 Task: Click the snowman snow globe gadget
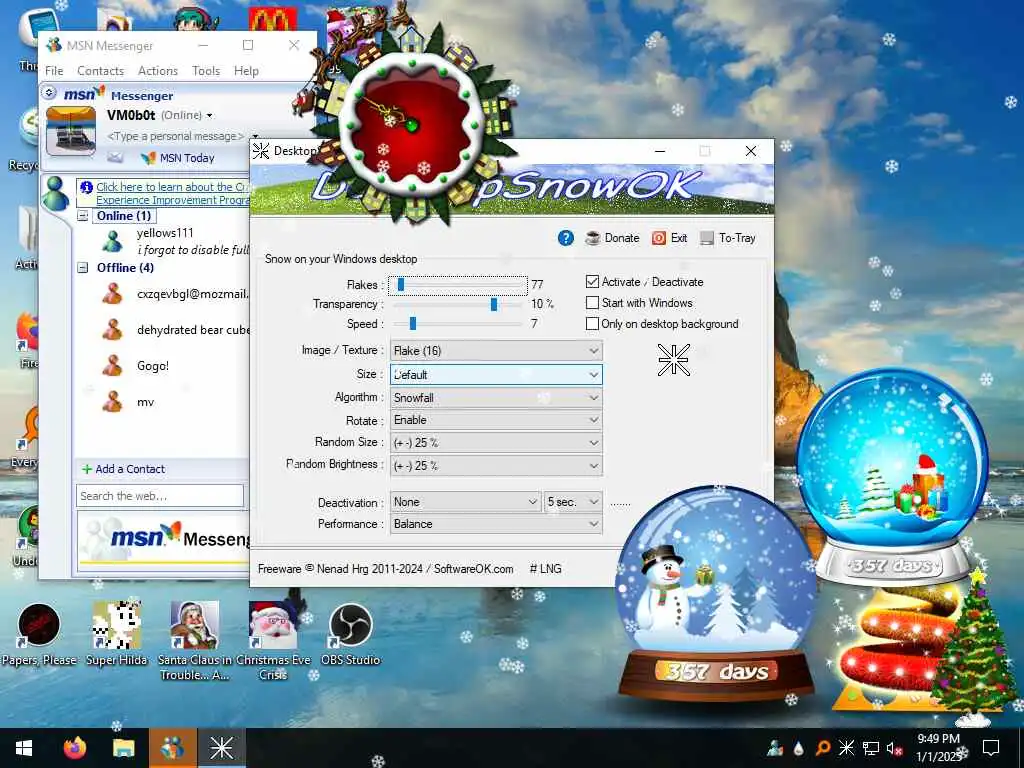[716, 594]
